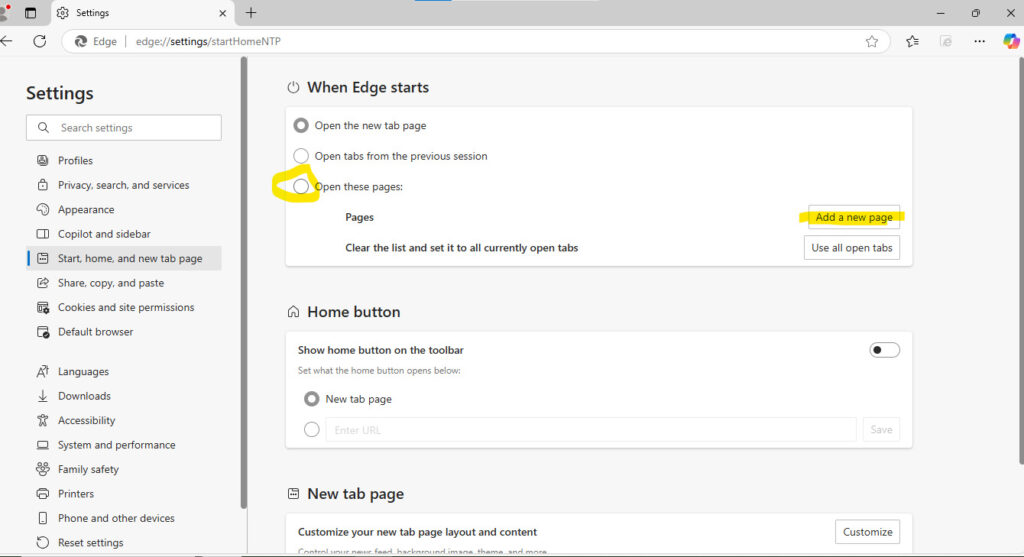The width and height of the screenshot is (1024, 557).
Task: Click the Edge logo in address bar
Action: pyautogui.click(x=81, y=41)
